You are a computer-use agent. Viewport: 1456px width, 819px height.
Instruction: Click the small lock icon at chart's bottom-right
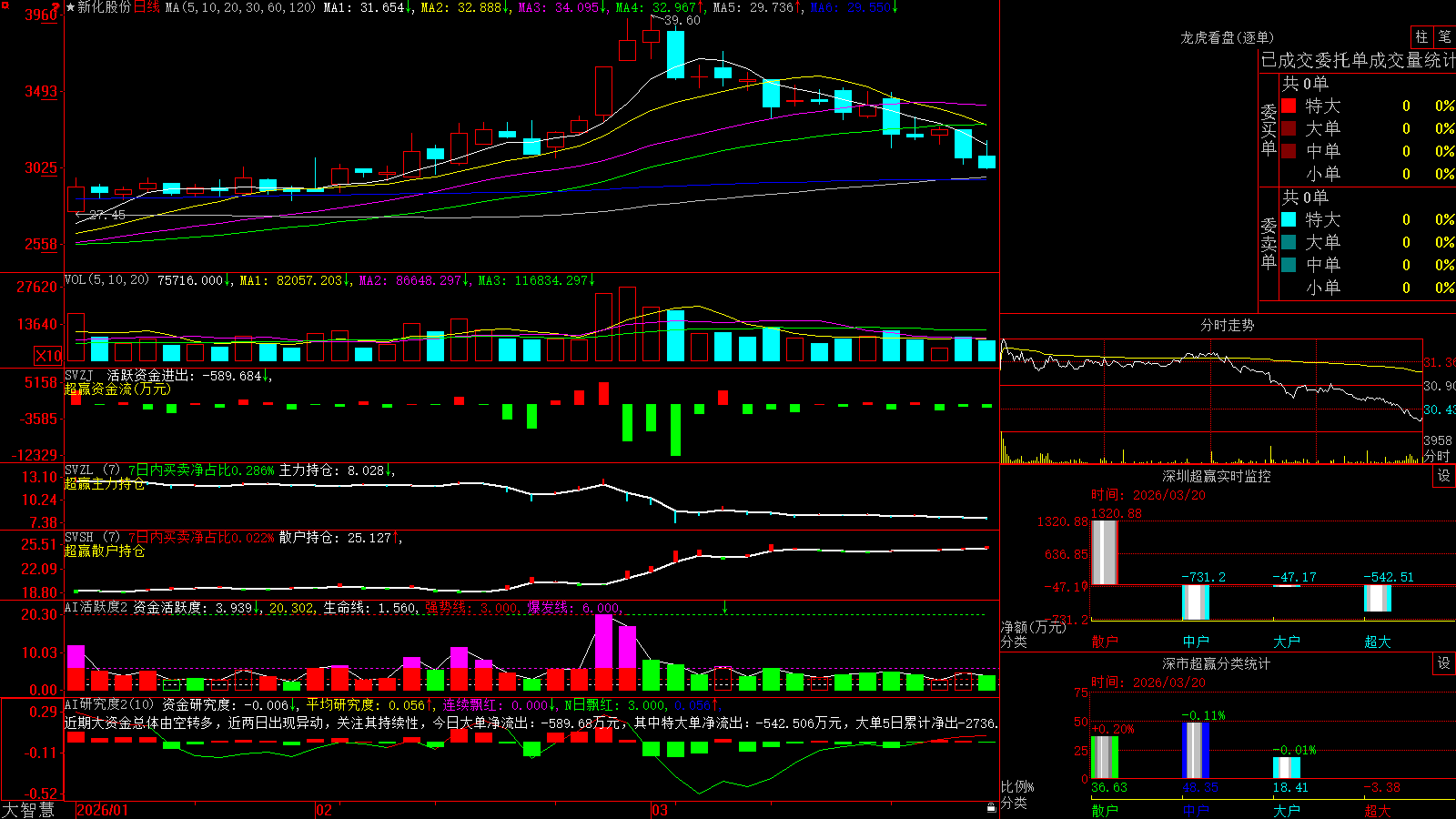(x=992, y=807)
